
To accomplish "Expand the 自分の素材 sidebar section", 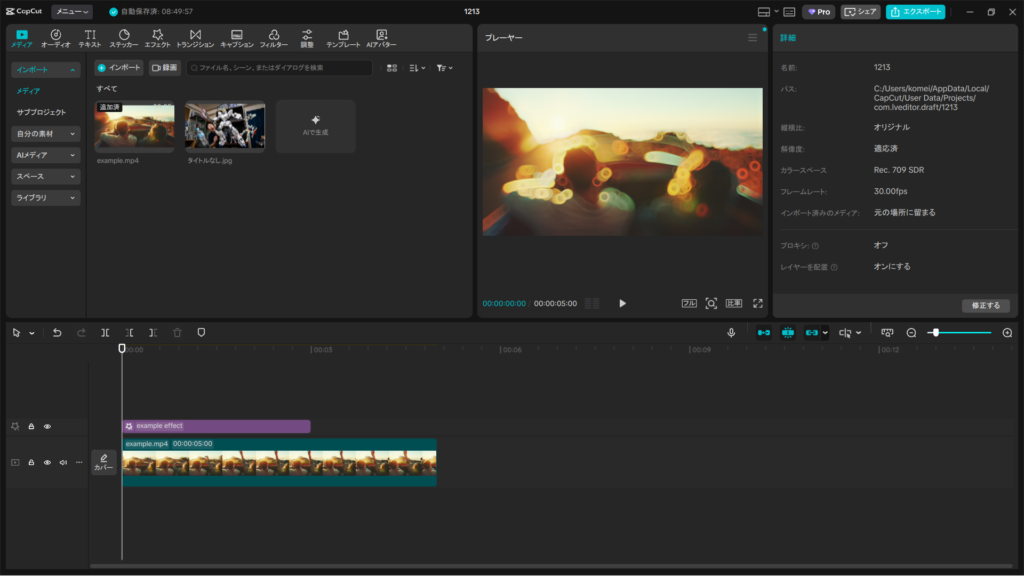I will [x=45, y=133].
